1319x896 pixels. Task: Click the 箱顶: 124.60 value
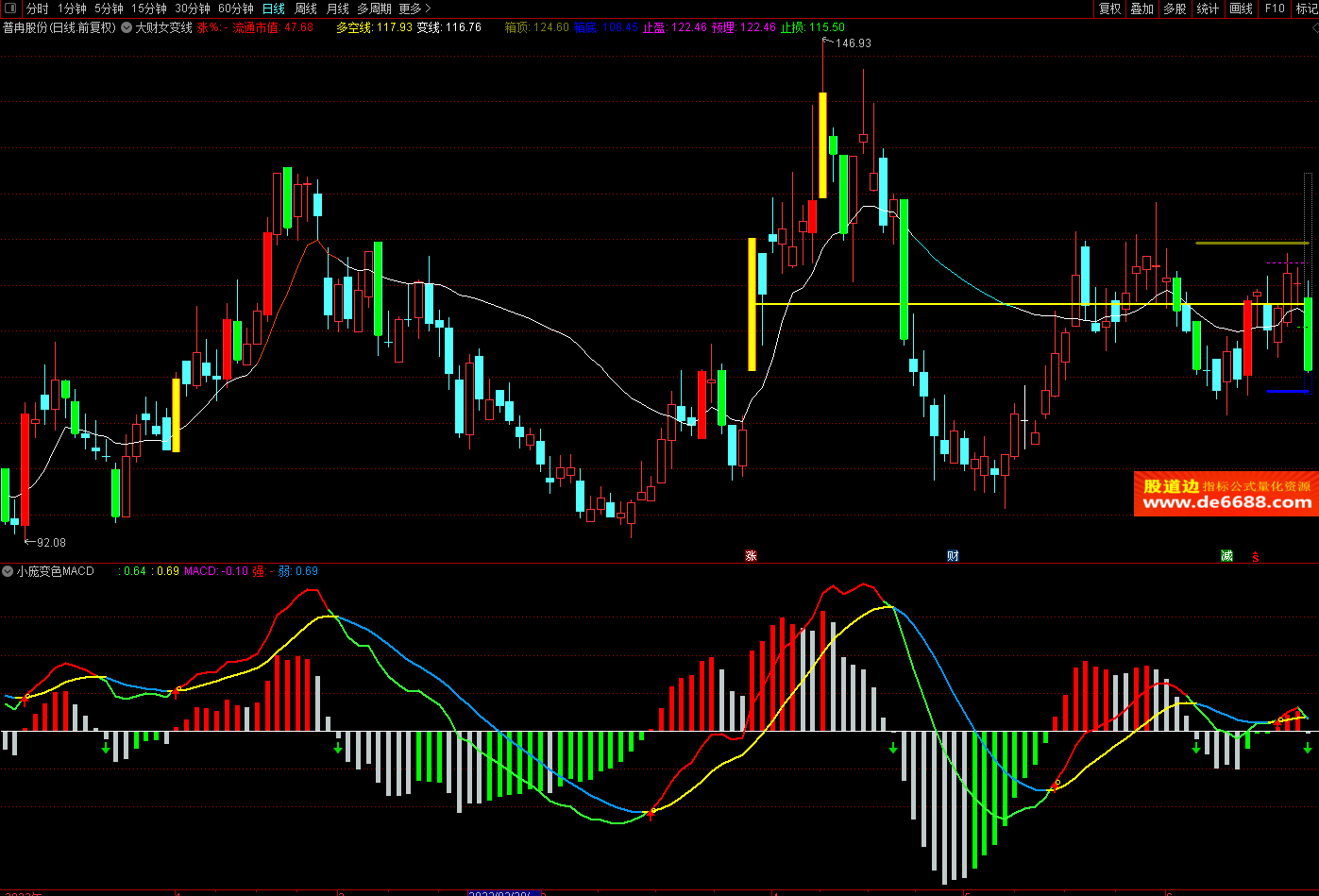536,27
